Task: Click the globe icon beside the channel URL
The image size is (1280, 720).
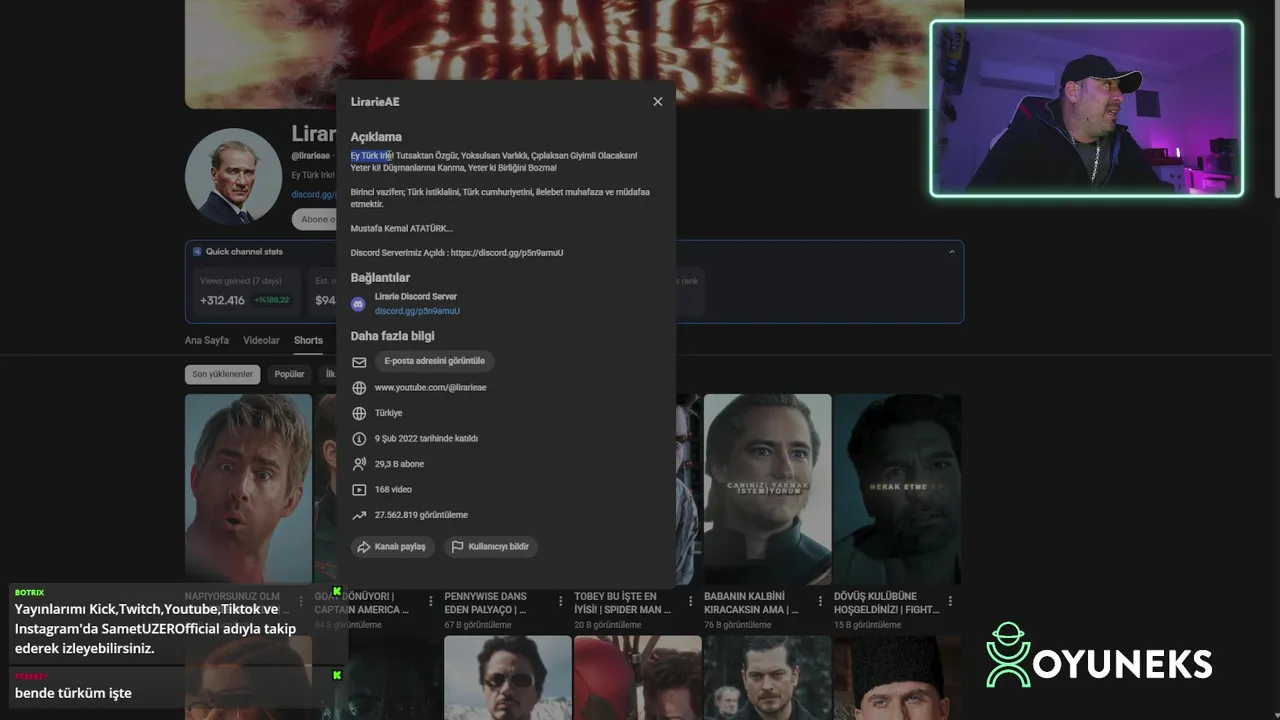Action: pos(359,388)
